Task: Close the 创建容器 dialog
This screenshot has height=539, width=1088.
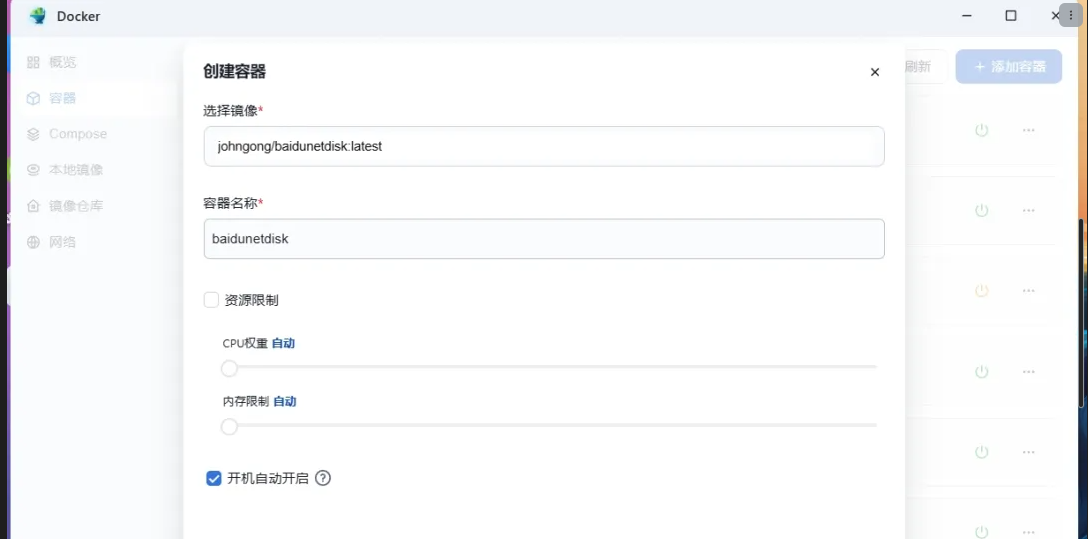Action: click(875, 72)
